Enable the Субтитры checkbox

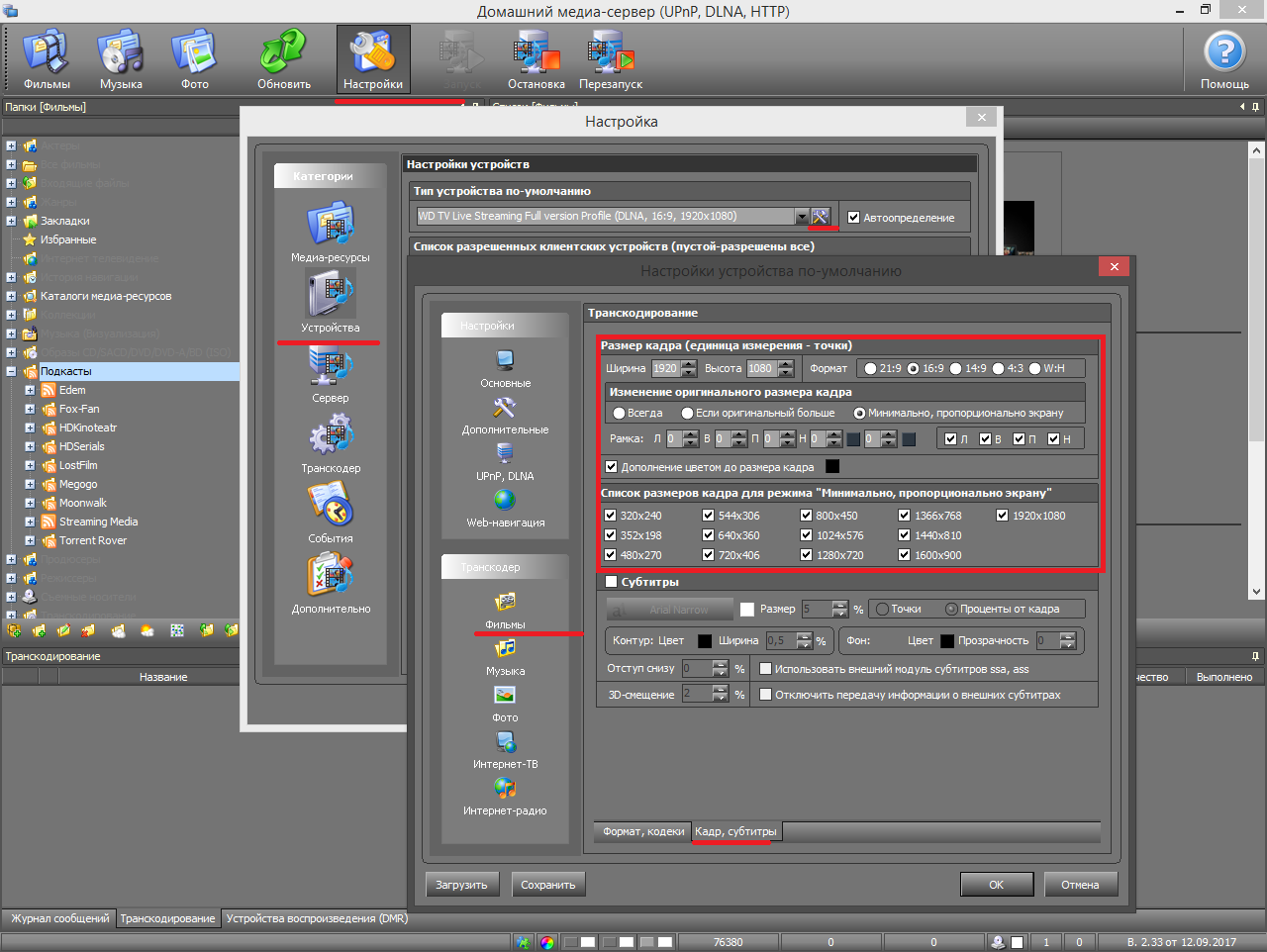click(611, 582)
